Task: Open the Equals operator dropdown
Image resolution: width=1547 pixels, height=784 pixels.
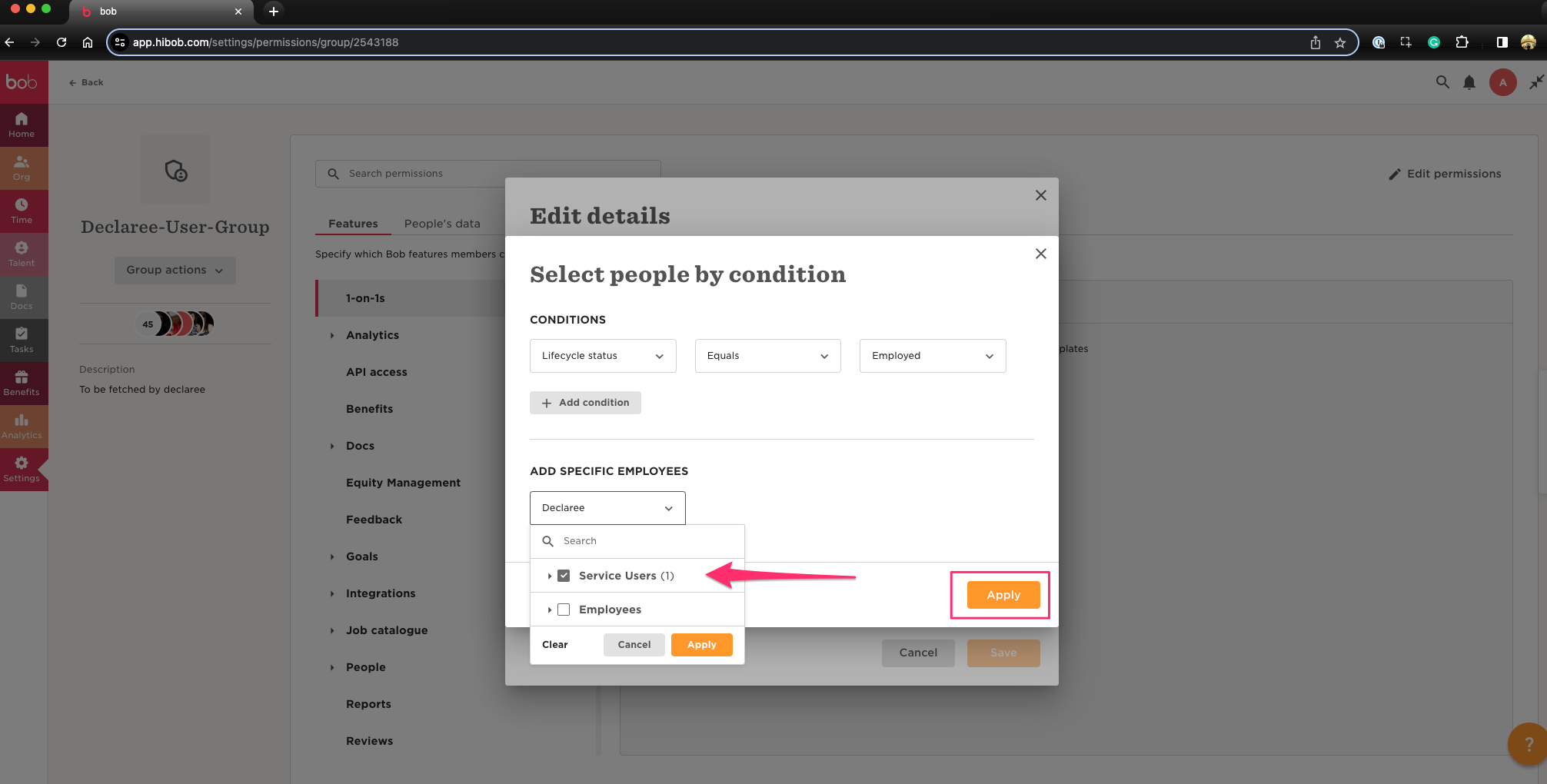Action: [x=767, y=356]
